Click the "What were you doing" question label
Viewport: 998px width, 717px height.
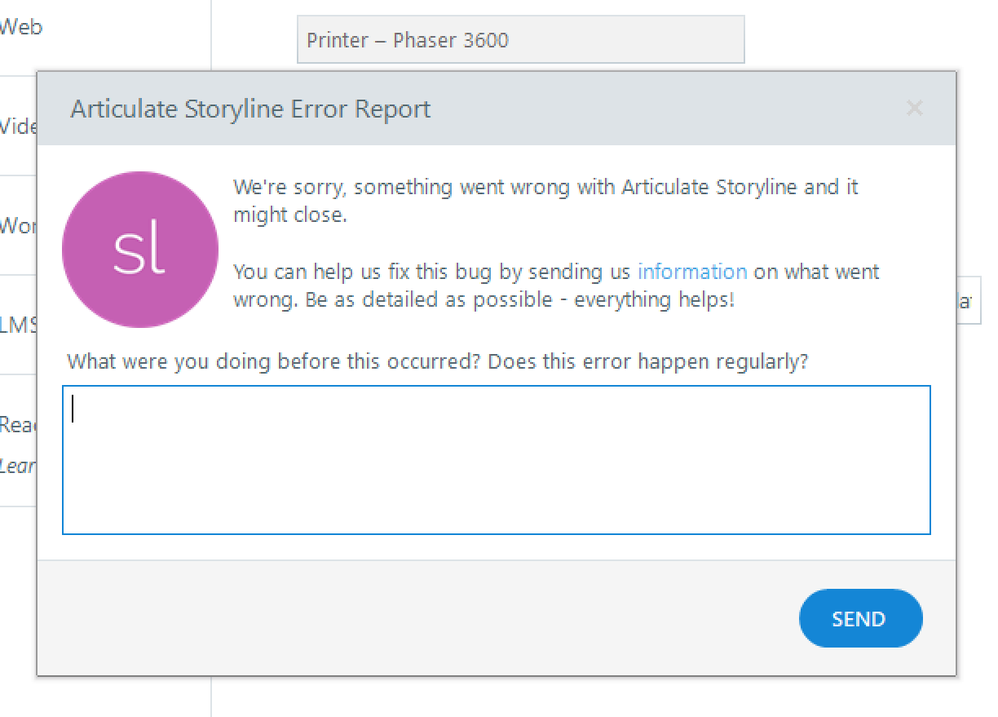tap(437, 362)
